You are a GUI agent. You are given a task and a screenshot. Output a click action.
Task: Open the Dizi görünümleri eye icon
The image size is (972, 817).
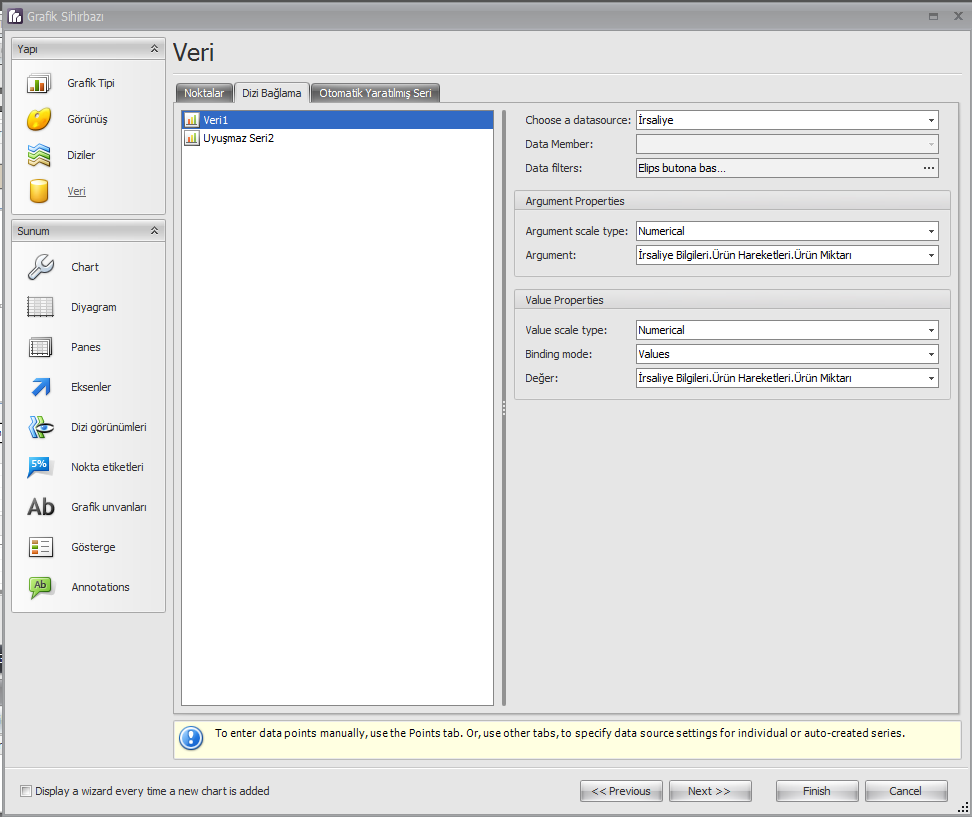tap(40, 427)
